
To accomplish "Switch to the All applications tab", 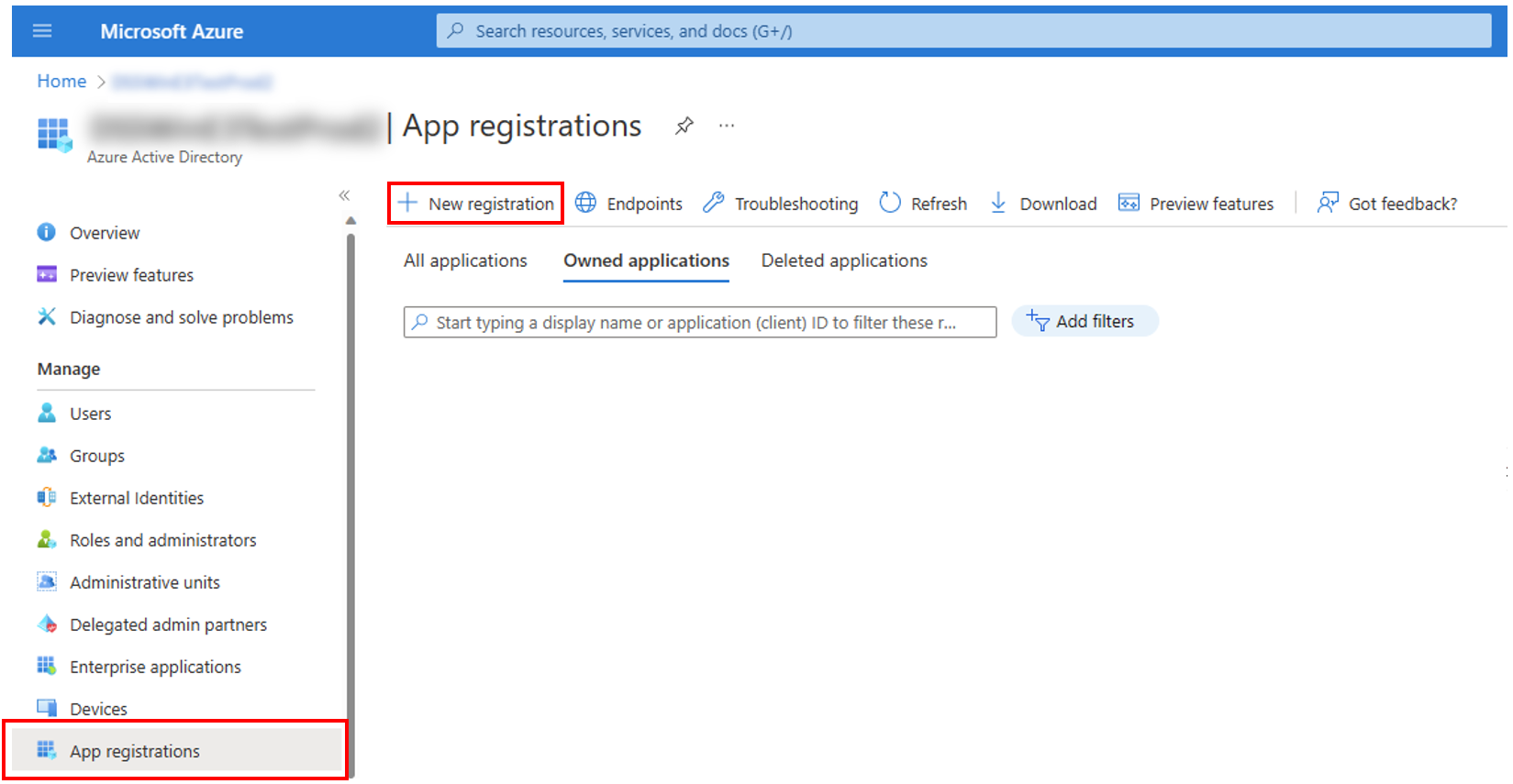I will pos(465,260).
